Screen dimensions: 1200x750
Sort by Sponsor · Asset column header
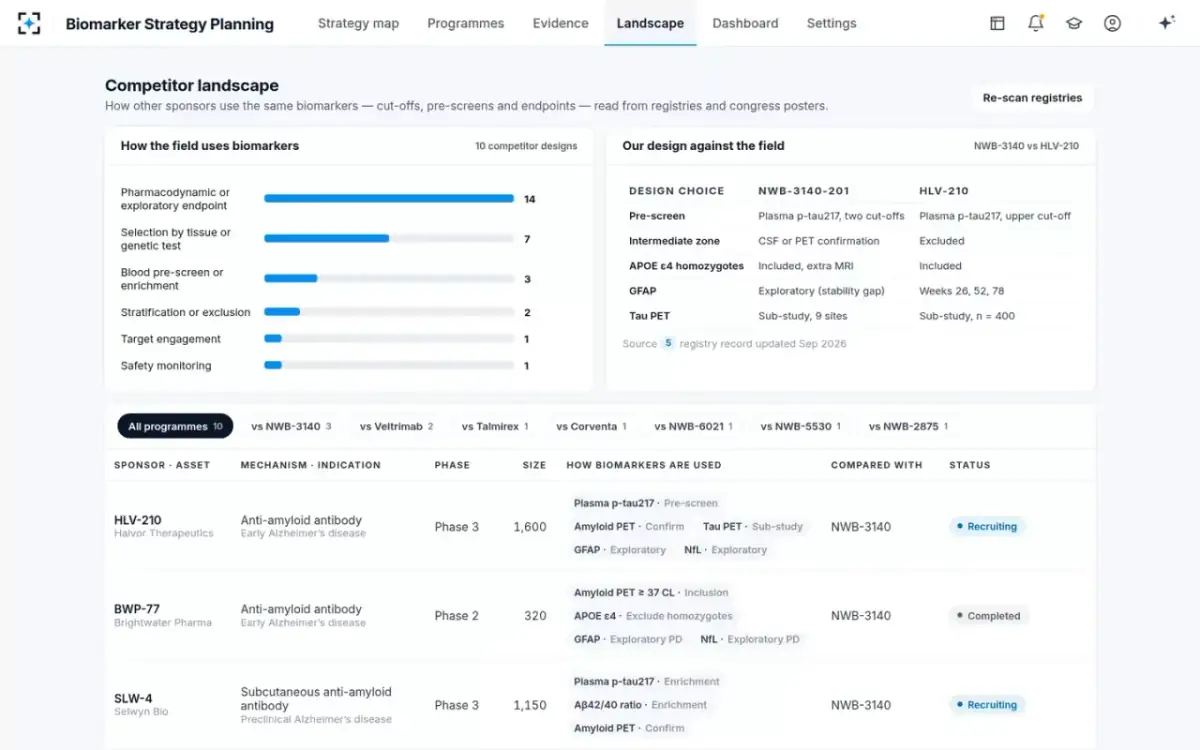[x=162, y=465]
